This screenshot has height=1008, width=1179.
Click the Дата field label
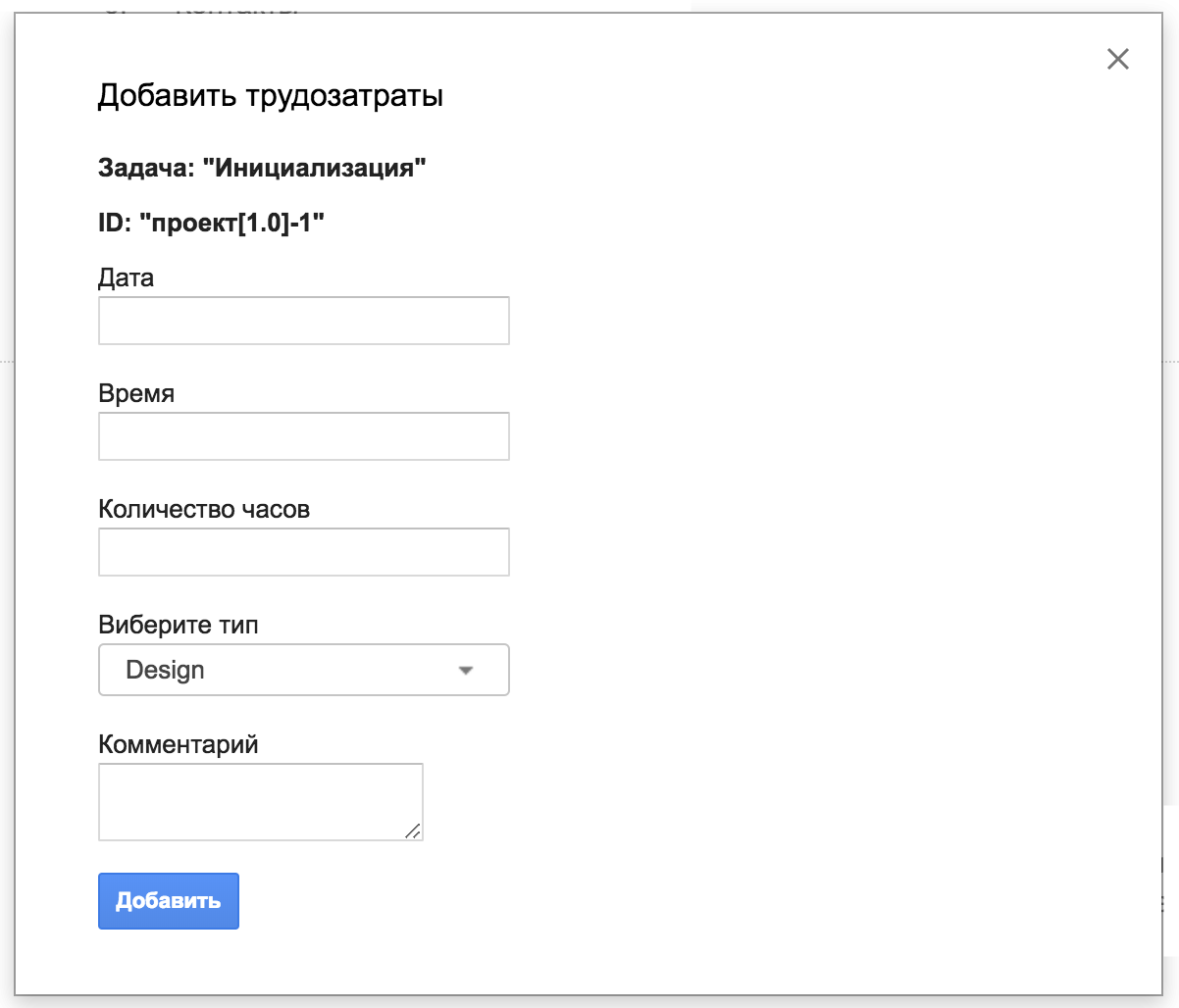(x=126, y=277)
